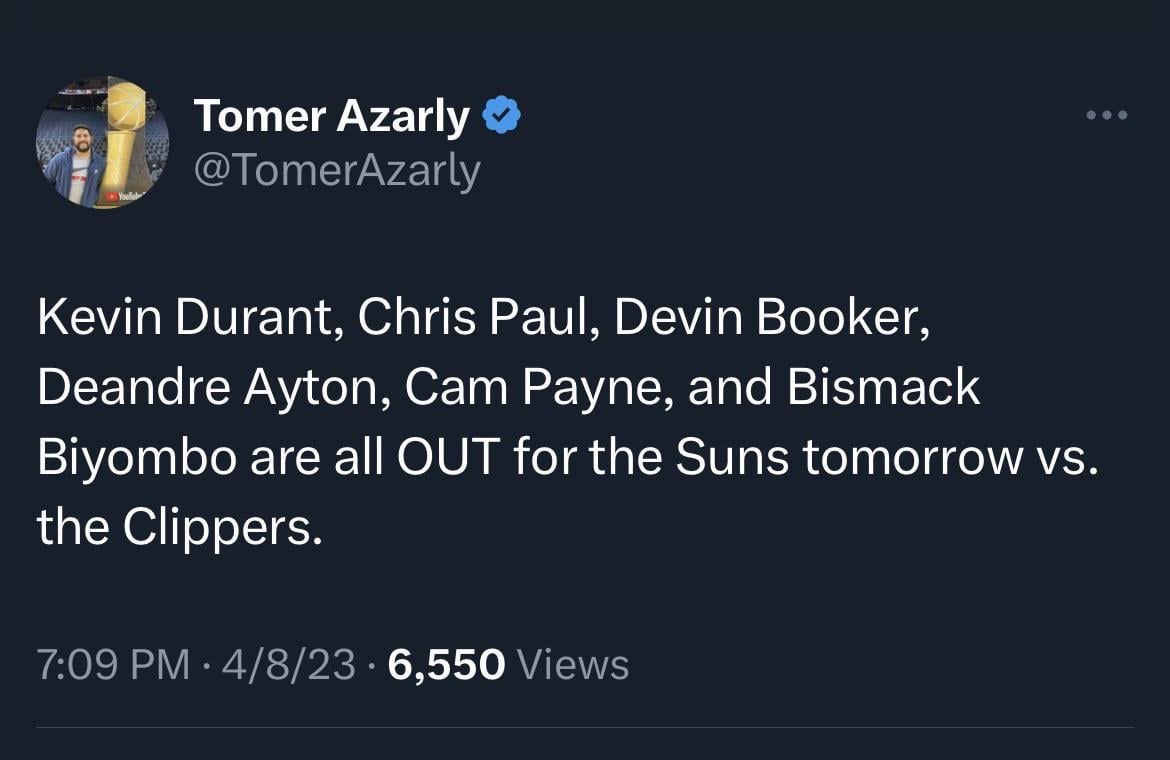The height and width of the screenshot is (760, 1170).
Task: Click the YouTube logo in the avatar
Action: pos(125,196)
